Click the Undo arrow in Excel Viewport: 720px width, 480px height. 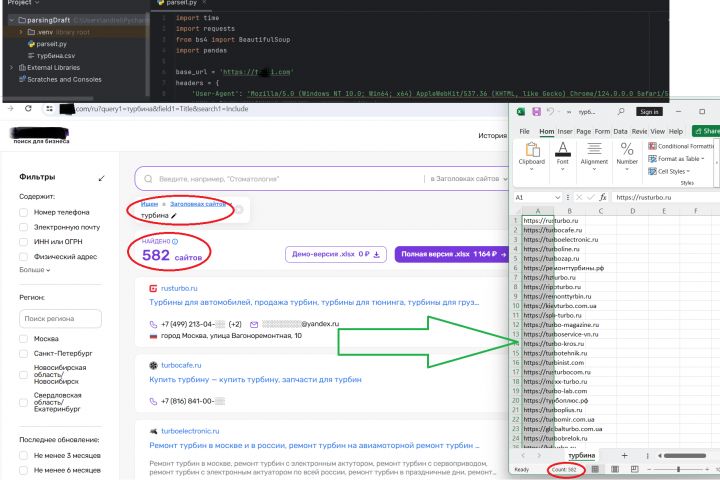551,111
